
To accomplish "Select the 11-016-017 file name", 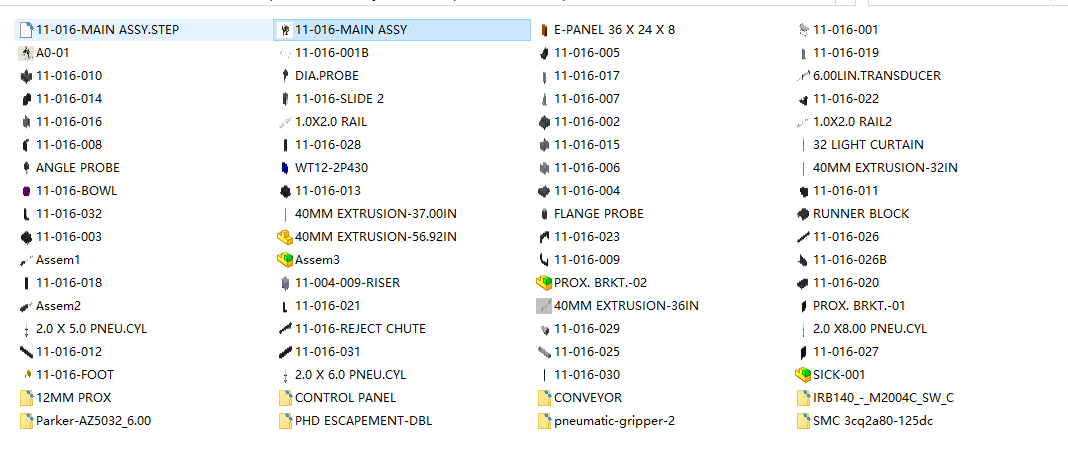I will click(587, 76).
